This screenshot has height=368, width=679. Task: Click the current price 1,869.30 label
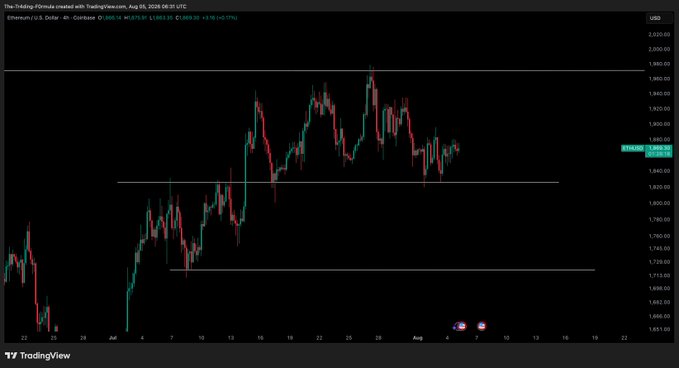coord(659,148)
